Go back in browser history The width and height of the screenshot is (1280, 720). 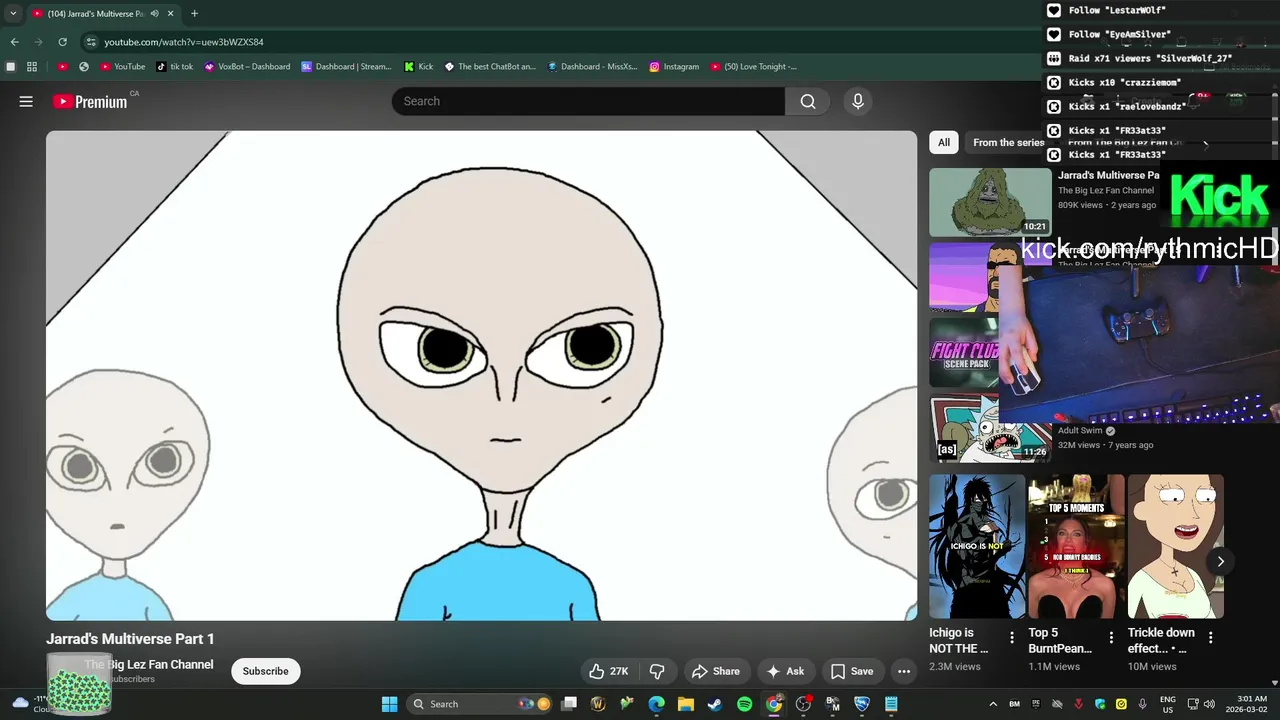click(x=14, y=42)
